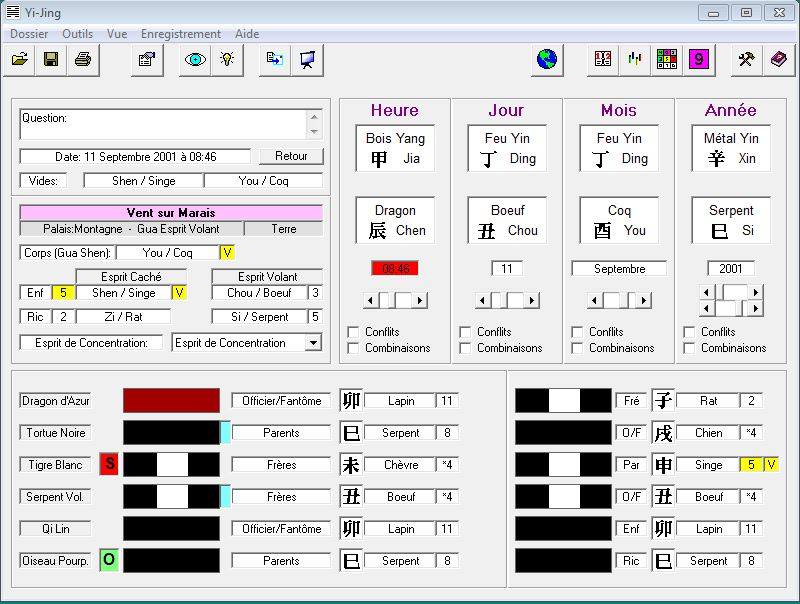The image size is (800, 604).
Task: Click the Serpent Vol. label
Action: click(56, 497)
